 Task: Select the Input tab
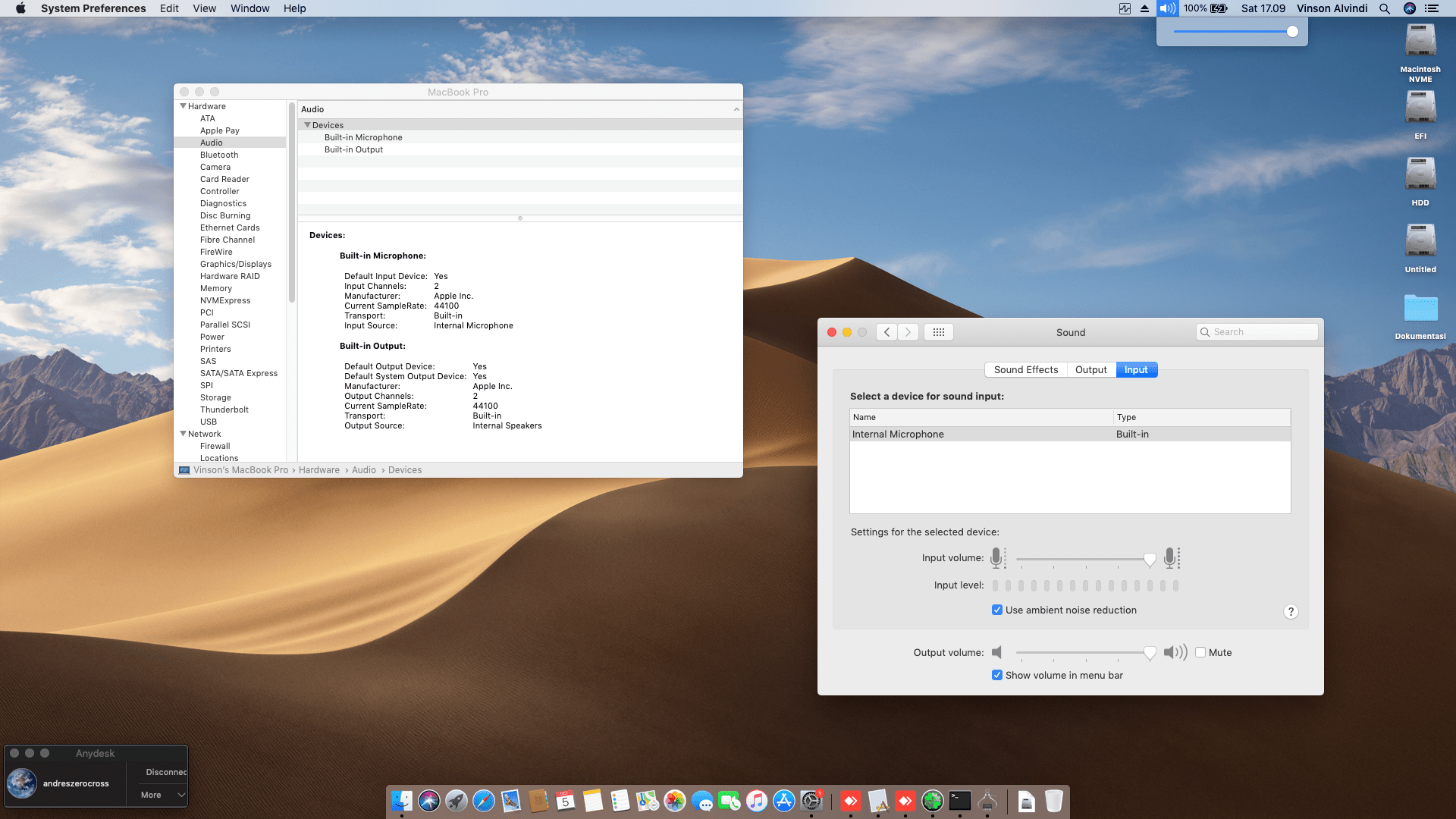tap(1136, 369)
